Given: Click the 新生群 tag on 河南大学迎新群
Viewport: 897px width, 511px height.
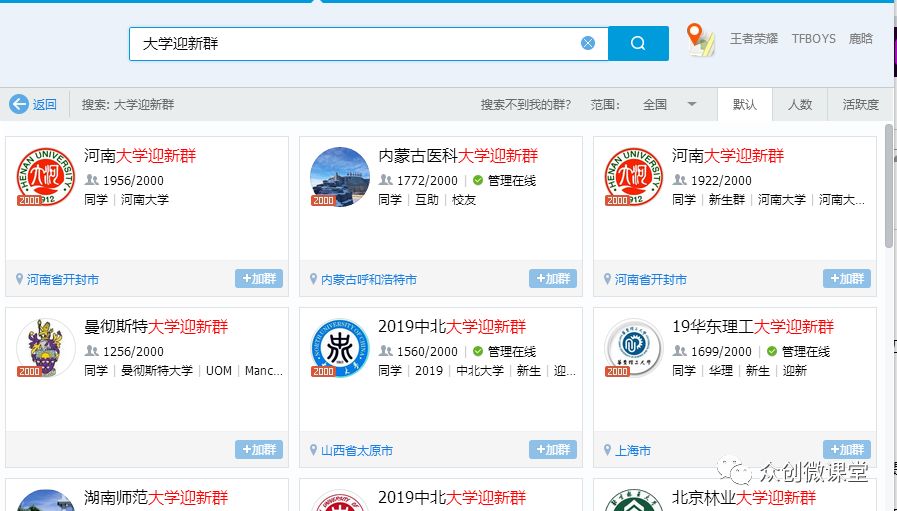Looking at the screenshot, I should point(727,199).
